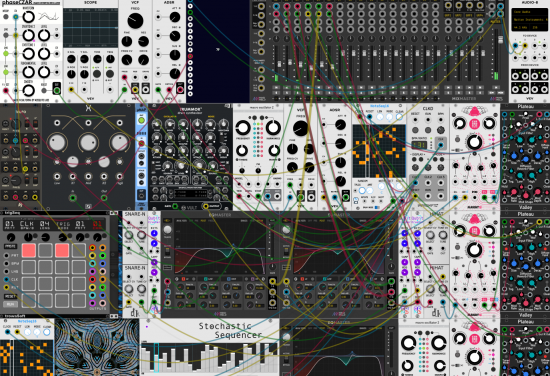Screen dimensions: 550x376
Task: Click the smooth knob on phaseCZAR
Action: click(28, 90)
